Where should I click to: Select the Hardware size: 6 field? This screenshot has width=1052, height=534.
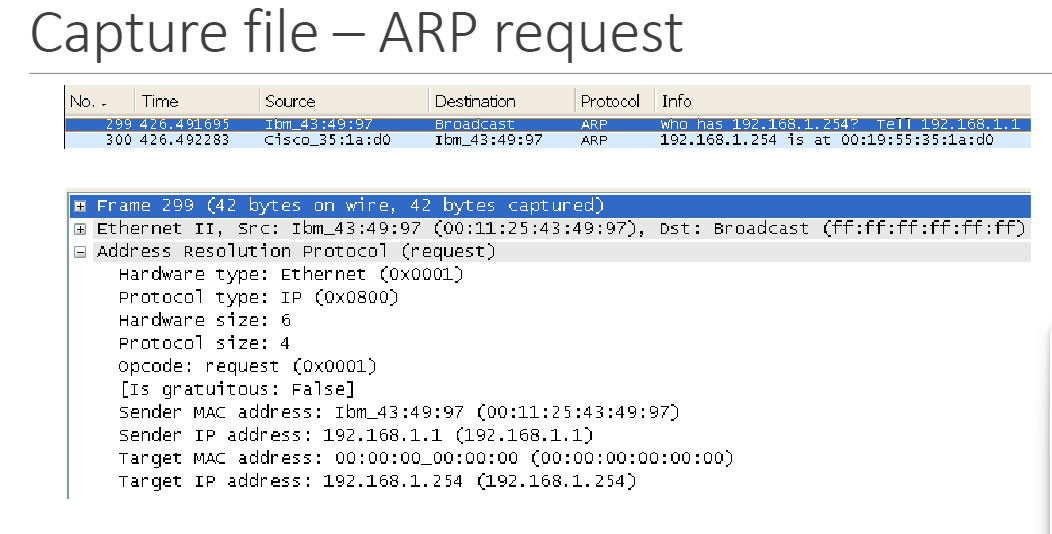click(205, 320)
